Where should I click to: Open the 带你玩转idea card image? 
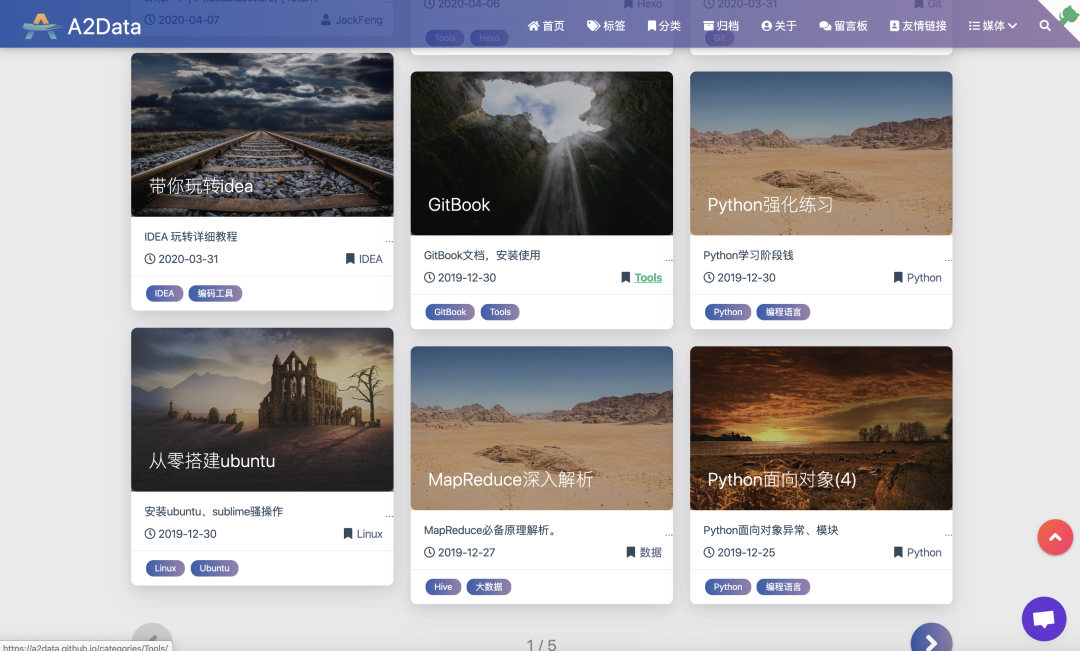click(x=262, y=135)
